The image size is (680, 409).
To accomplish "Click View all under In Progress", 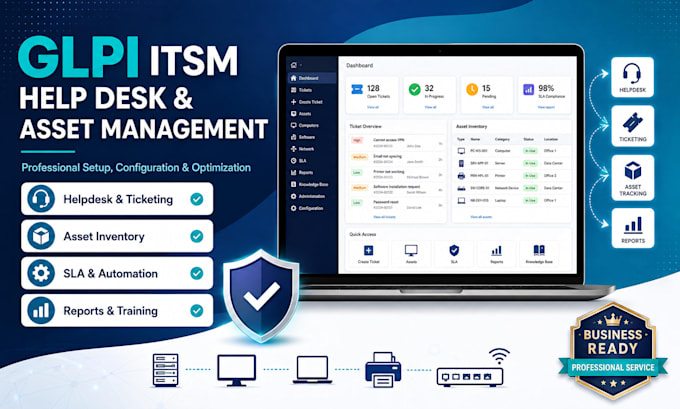I will point(430,107).
